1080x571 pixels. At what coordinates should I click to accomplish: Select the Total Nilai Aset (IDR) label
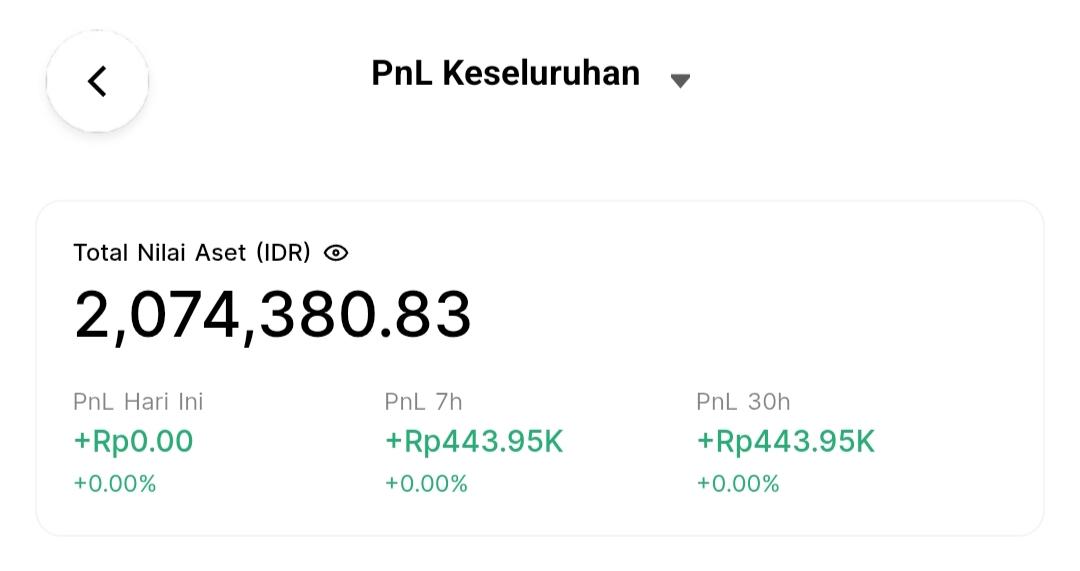click(x=192, y=253)
